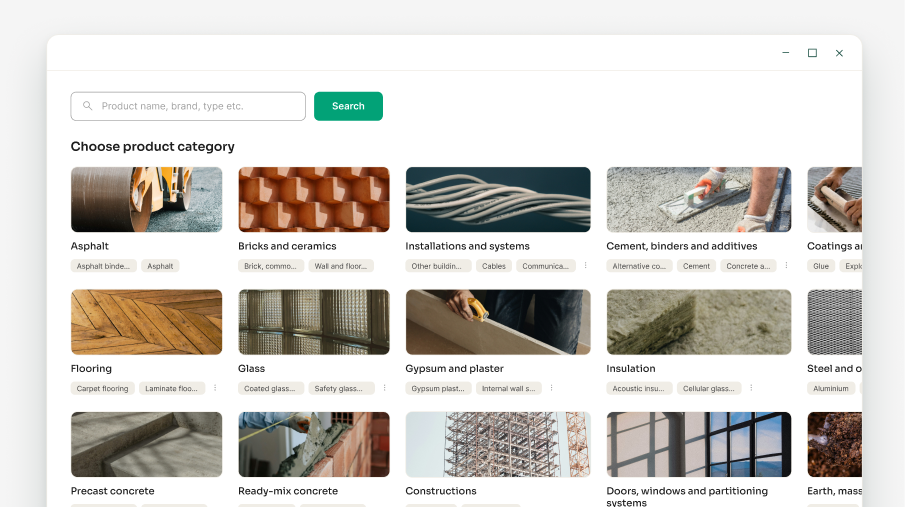Select the Bricks and ceramics title

click(287, 246)
